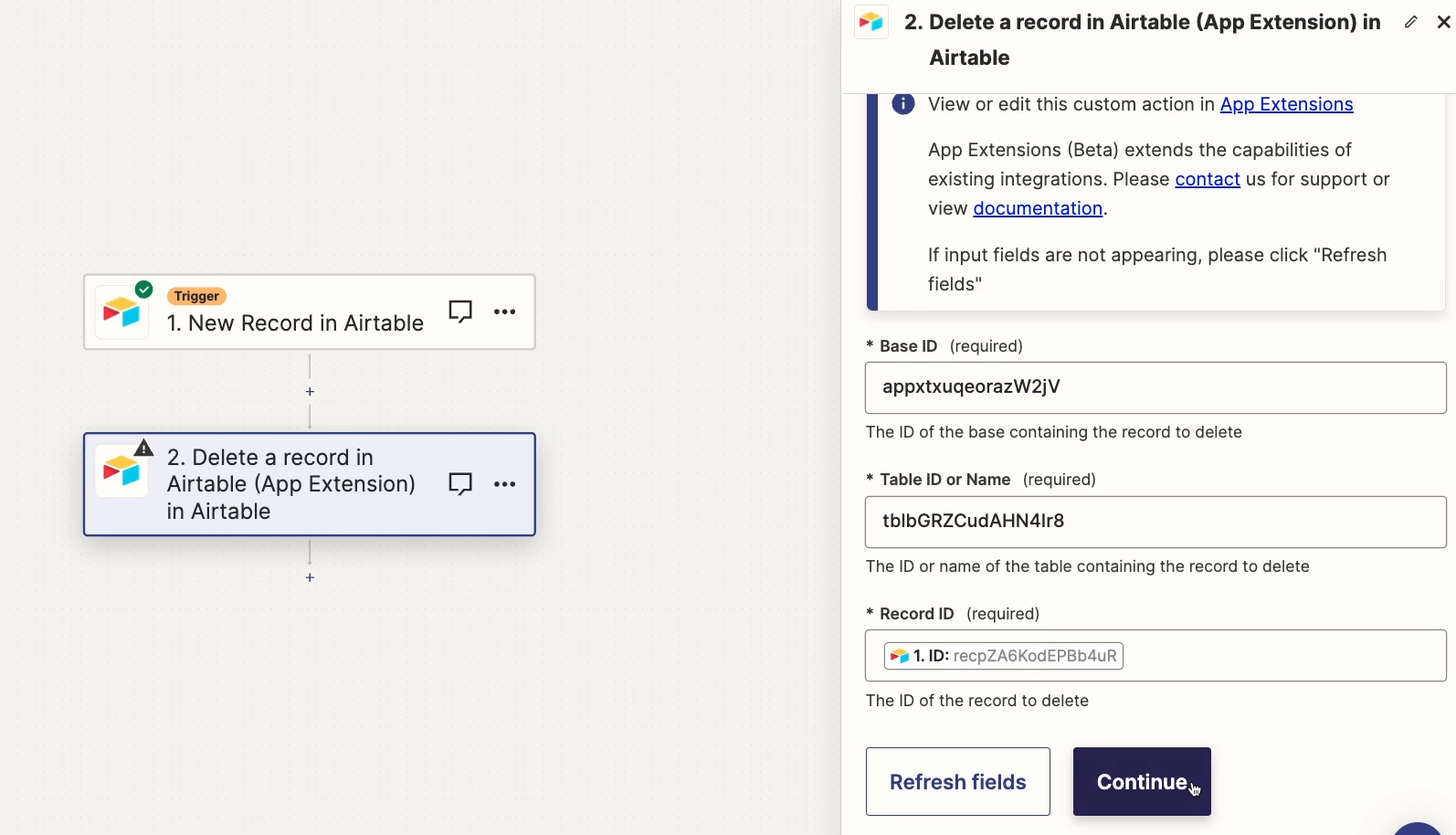Click the Table ID or Name label
Viewport: 1456px width, 835px height.
click(981, 480)
